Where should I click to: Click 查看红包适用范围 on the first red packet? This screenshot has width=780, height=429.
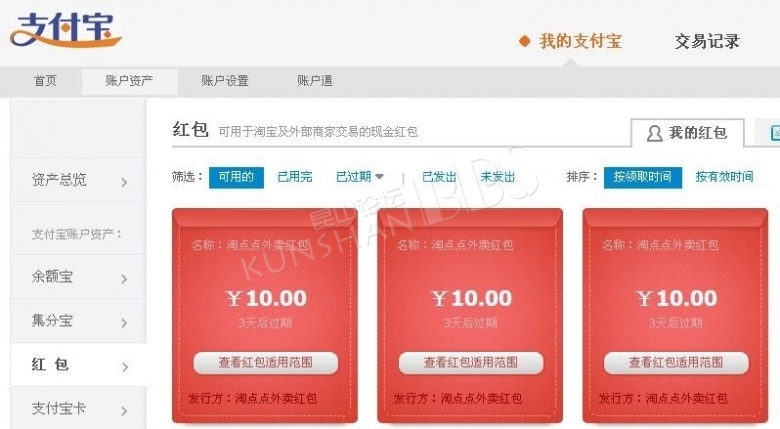coord(266,363)
